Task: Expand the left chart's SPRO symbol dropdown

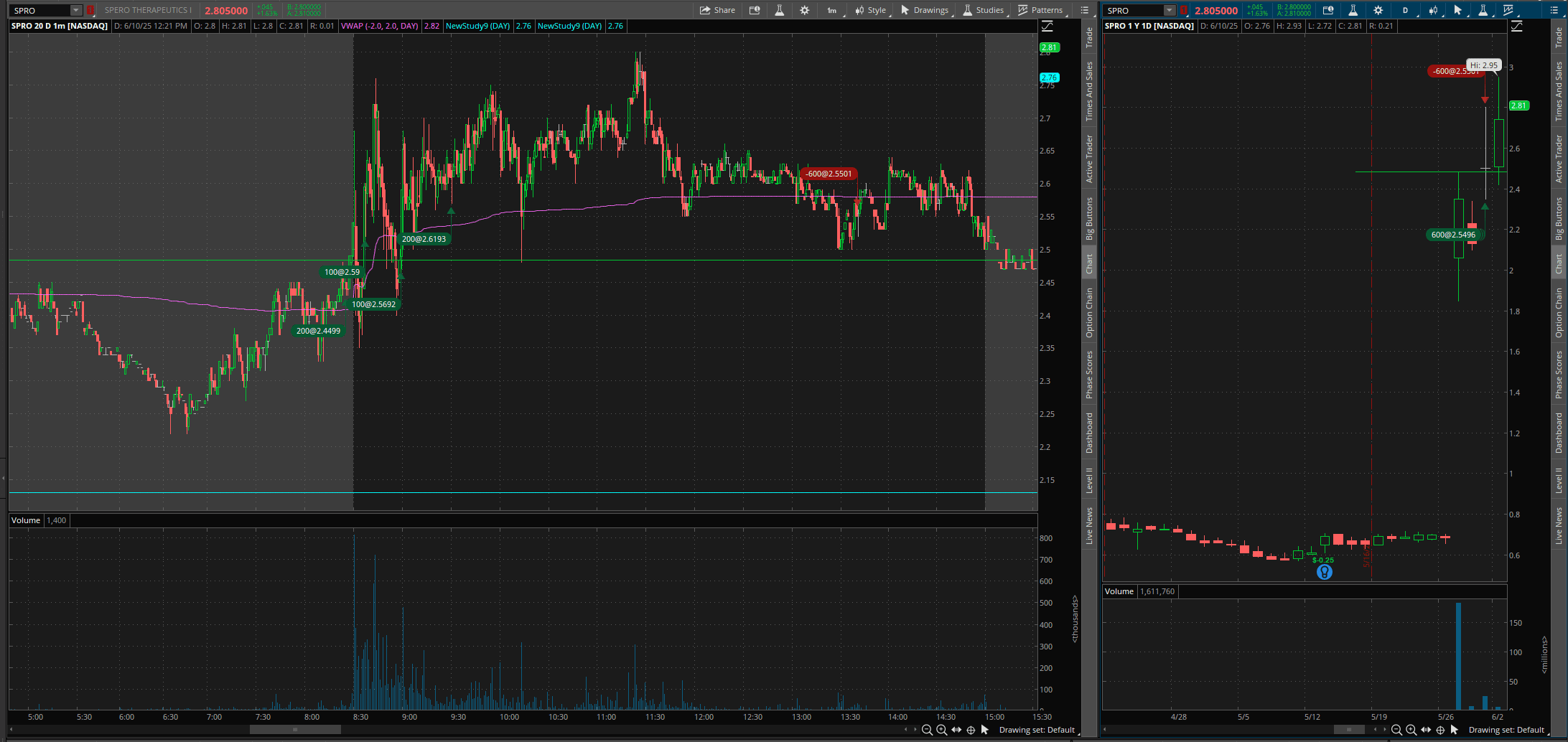Action: (x=76, y=10)
